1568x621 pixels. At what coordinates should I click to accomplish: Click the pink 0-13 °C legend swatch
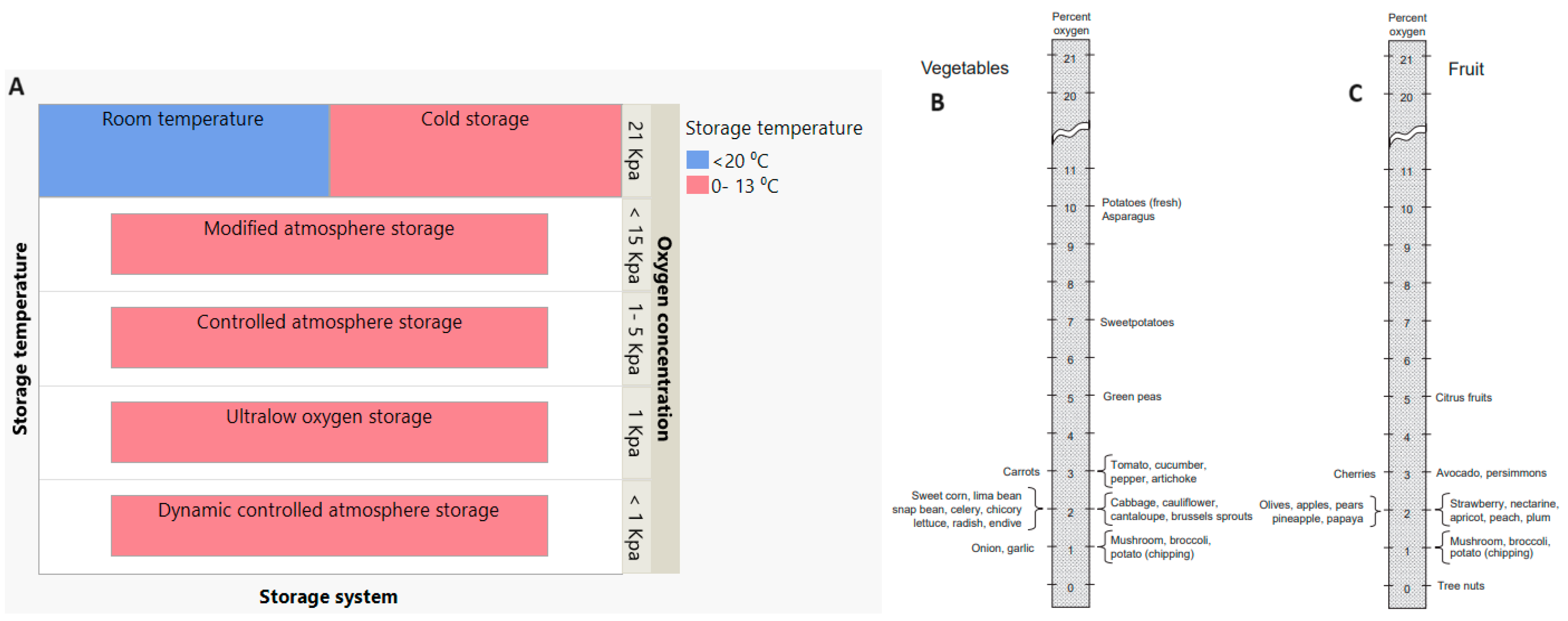698,185
